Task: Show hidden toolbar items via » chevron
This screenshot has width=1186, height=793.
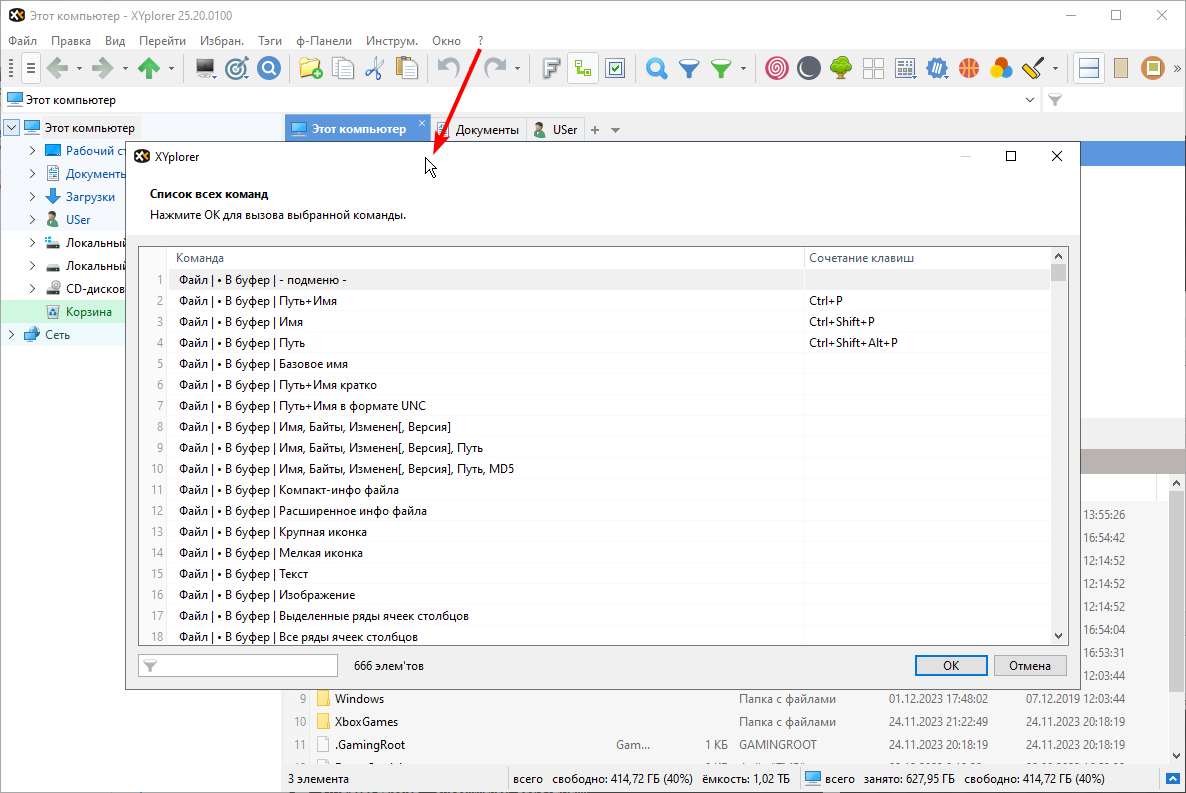Action: 1177,69
